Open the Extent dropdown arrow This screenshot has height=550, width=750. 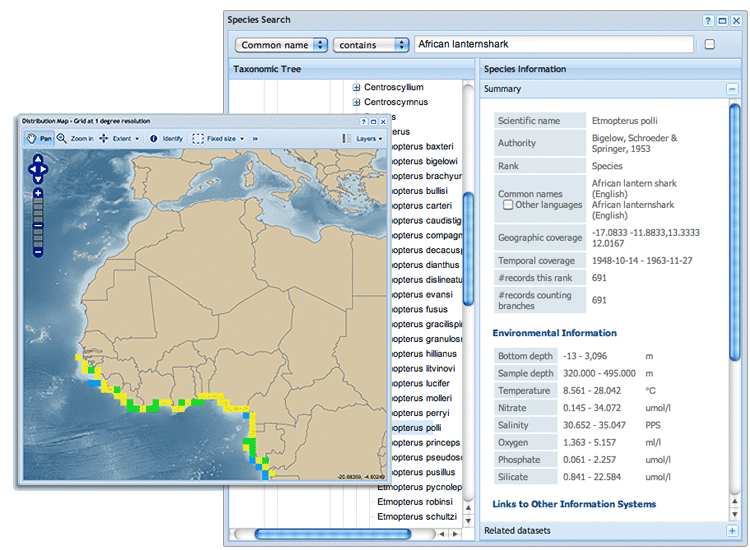[x=137, y=139]
